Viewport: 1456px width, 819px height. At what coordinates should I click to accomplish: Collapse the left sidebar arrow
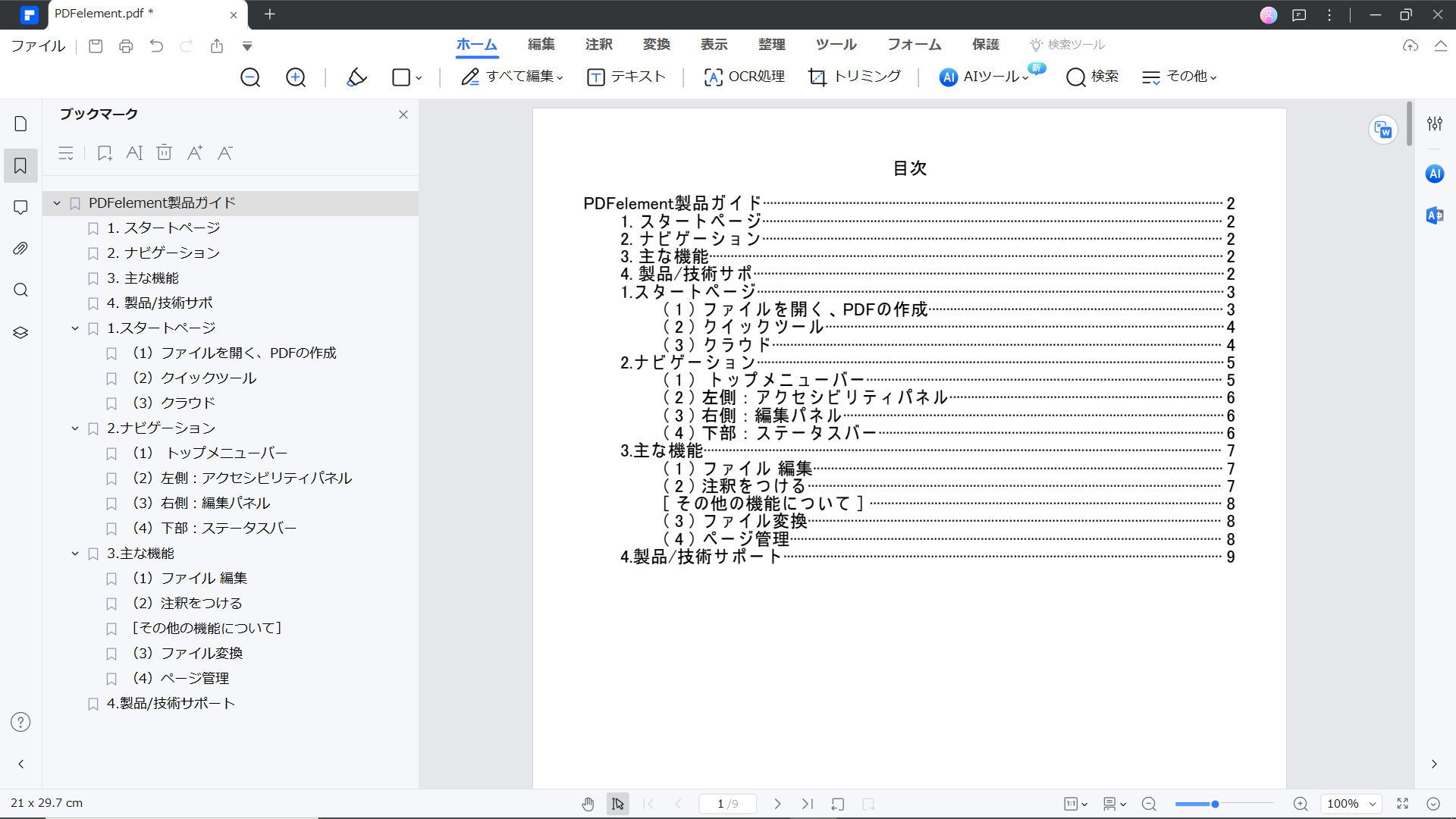20,764
